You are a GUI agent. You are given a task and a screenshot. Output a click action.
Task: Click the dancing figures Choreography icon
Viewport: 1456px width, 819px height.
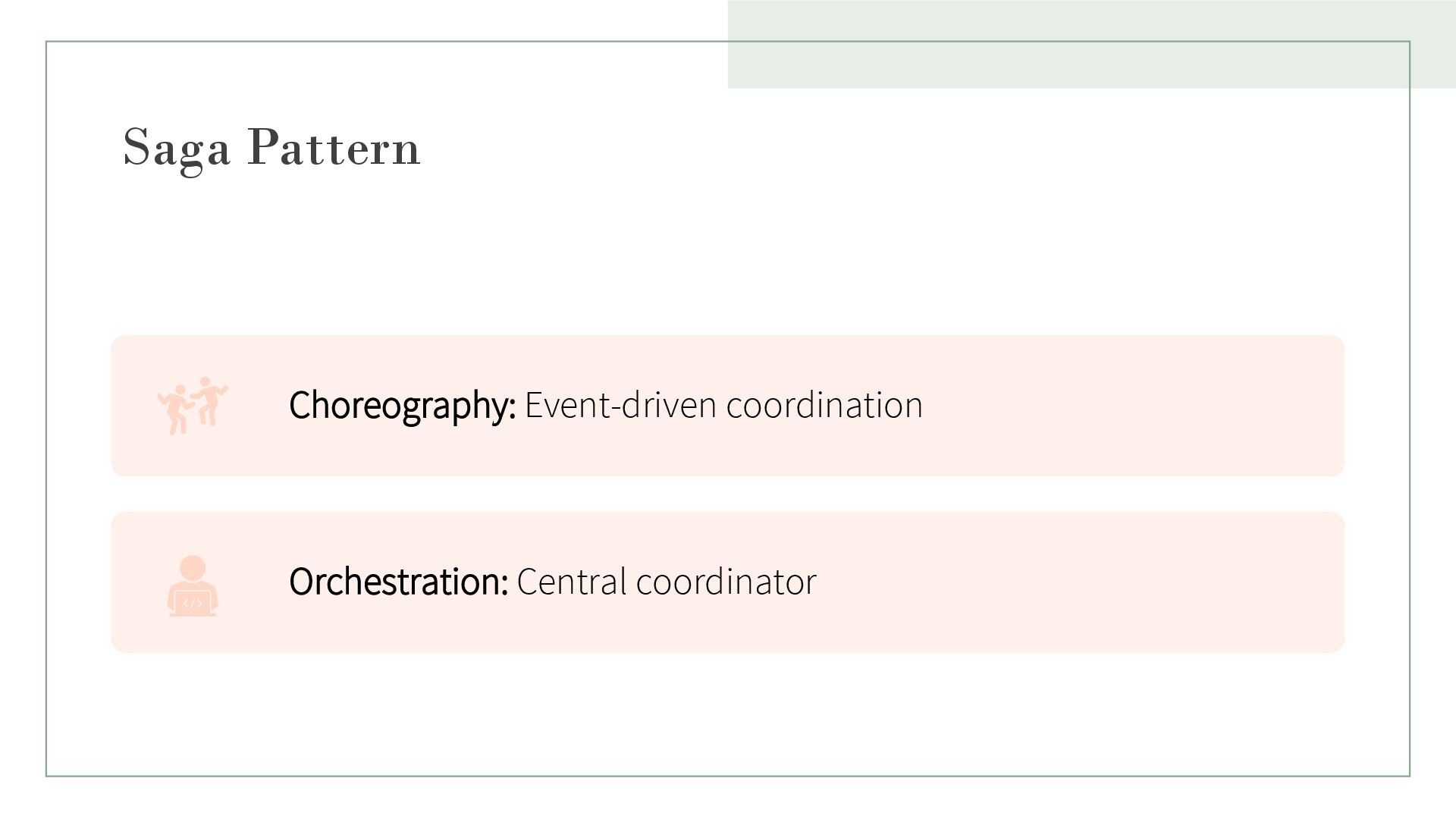pyautogui.click(x=192, y=406)
